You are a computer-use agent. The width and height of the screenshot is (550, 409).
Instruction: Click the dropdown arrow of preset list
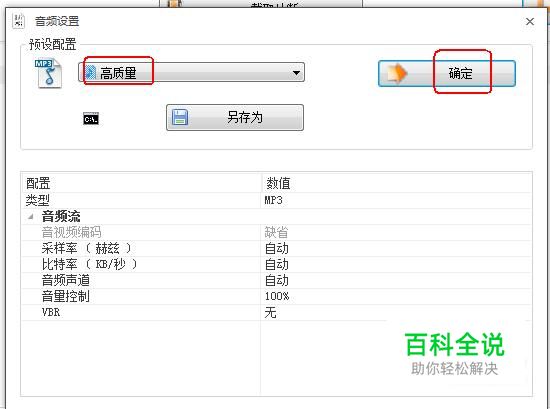click(296, 73)
